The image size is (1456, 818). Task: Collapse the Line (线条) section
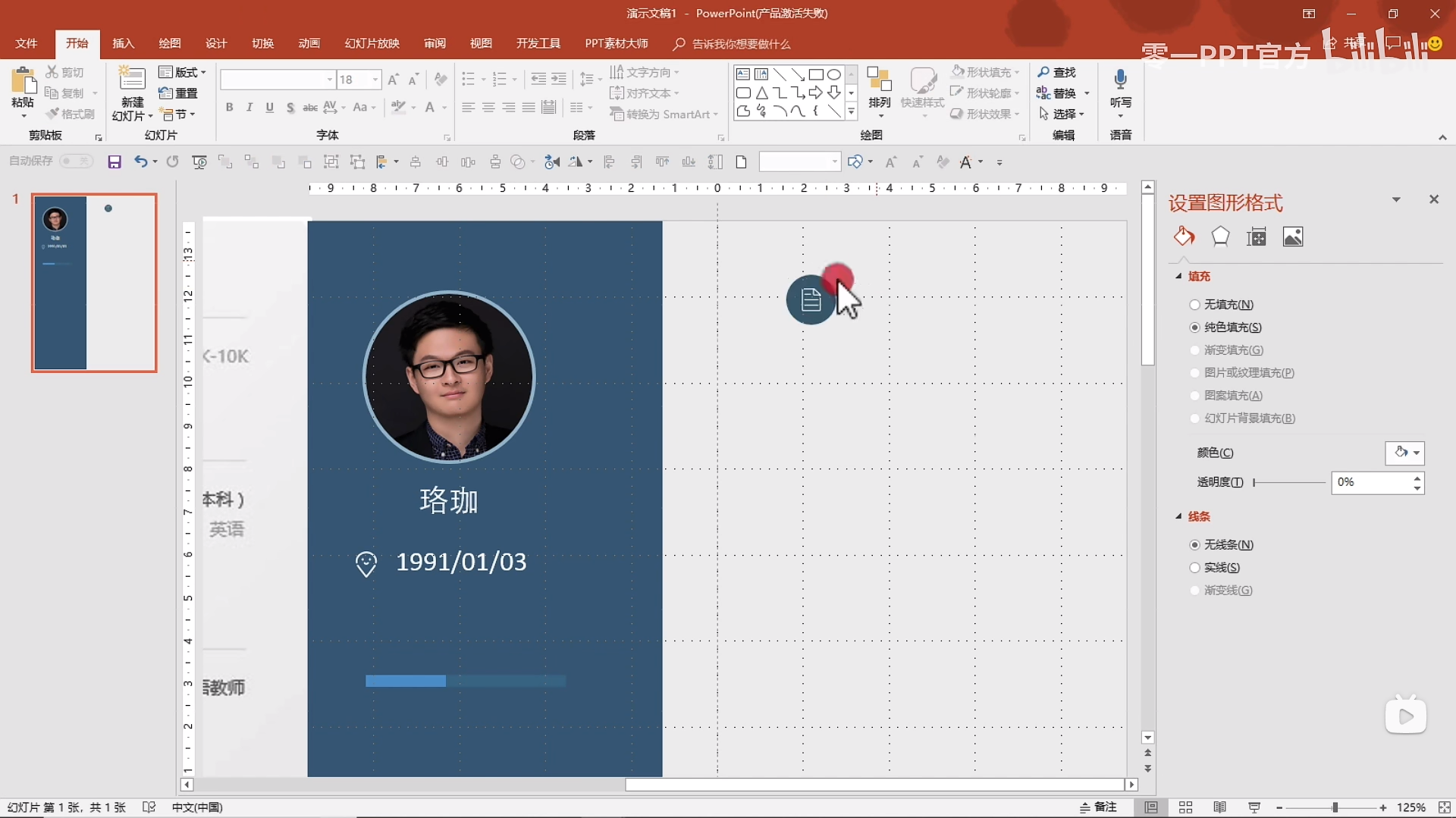pos(1178,517)
